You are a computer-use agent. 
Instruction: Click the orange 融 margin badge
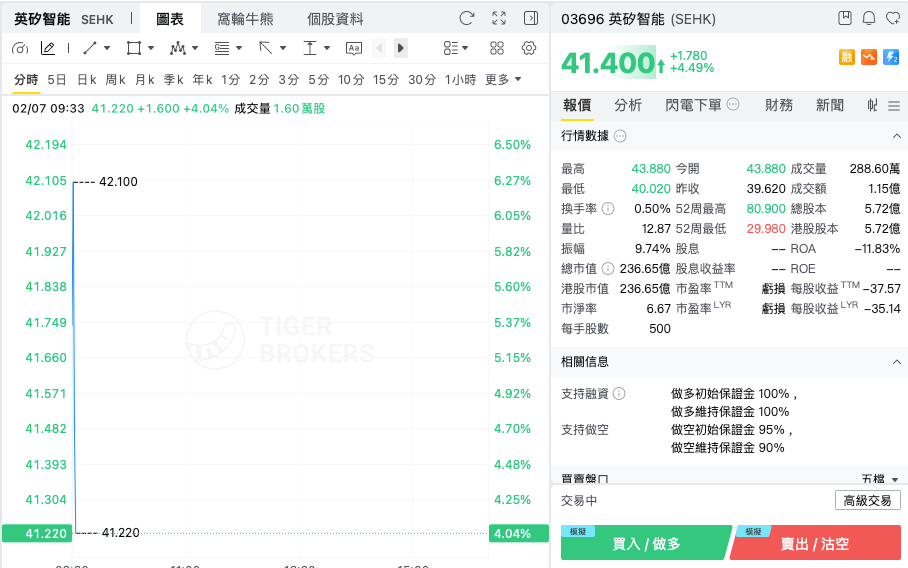[847, 57]
